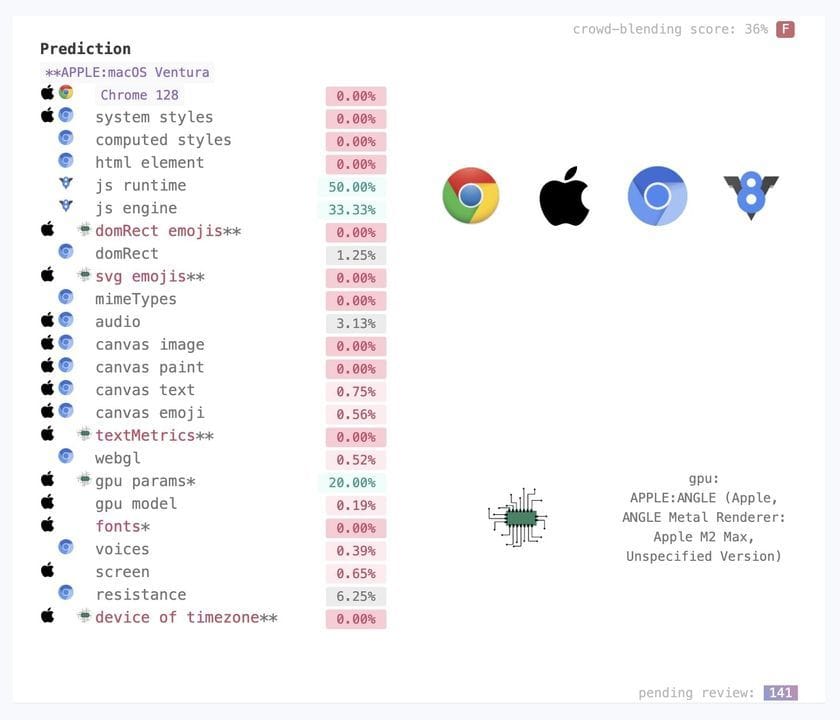Image resolution: width=840 pixels, height=720 pixels.
Task: Click the domRect emojis row label
Action: click(168, 231)
